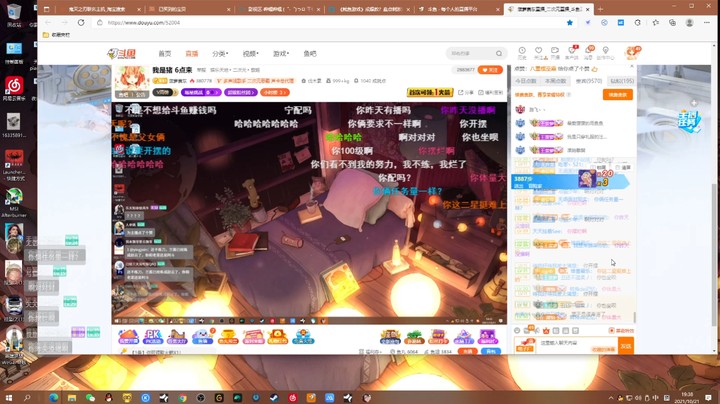Screen dimensions: 720x404
Task: Open the followed heart icon in header
Action: coord(539,52)
